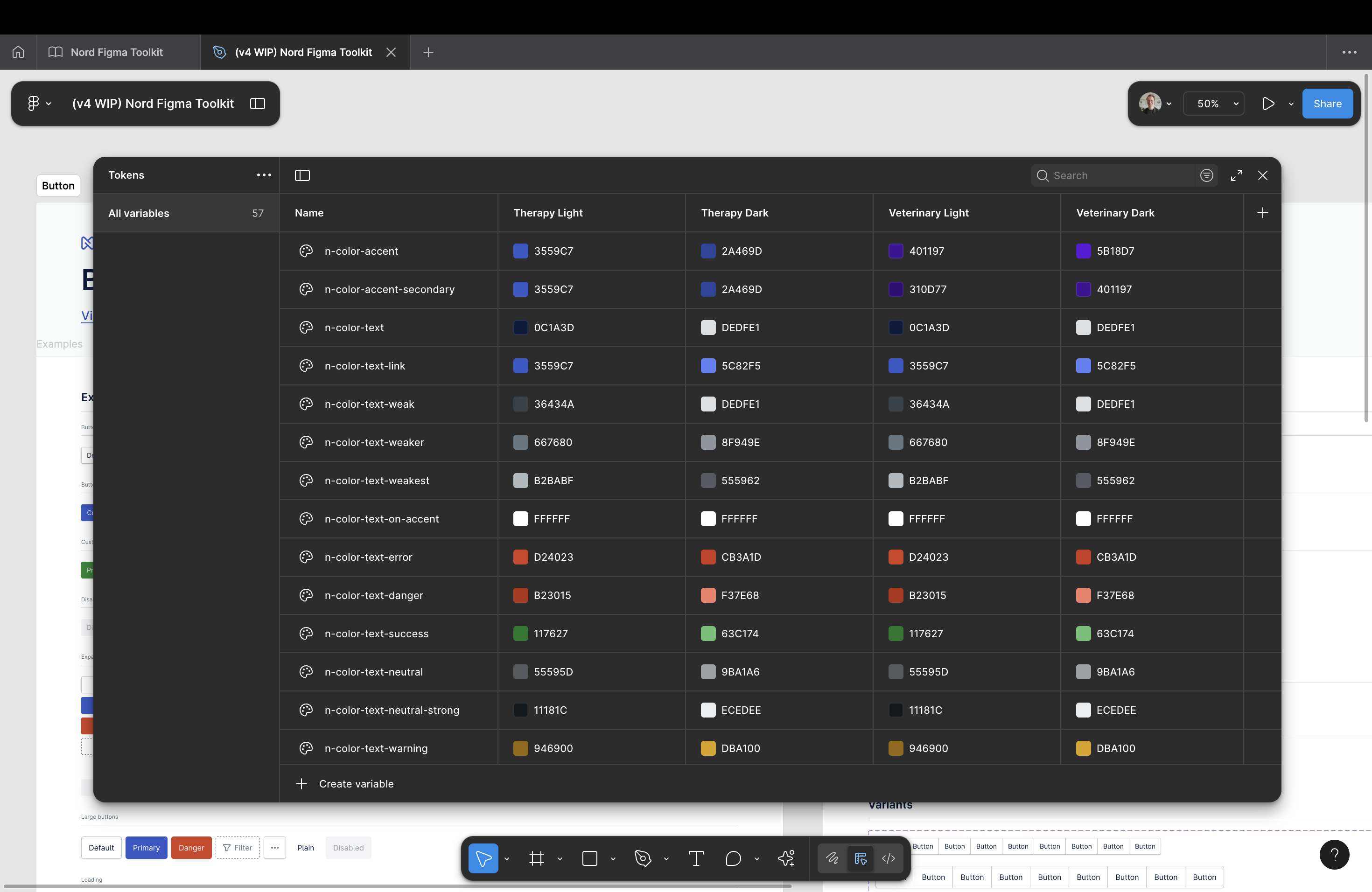Viewport: 1372px width, 892px height.
Task: Click the Filter dashed button on canvas
Action: [238, 848]
